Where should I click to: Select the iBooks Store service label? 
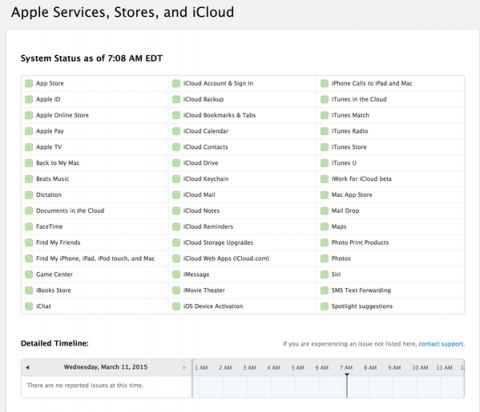53,290
